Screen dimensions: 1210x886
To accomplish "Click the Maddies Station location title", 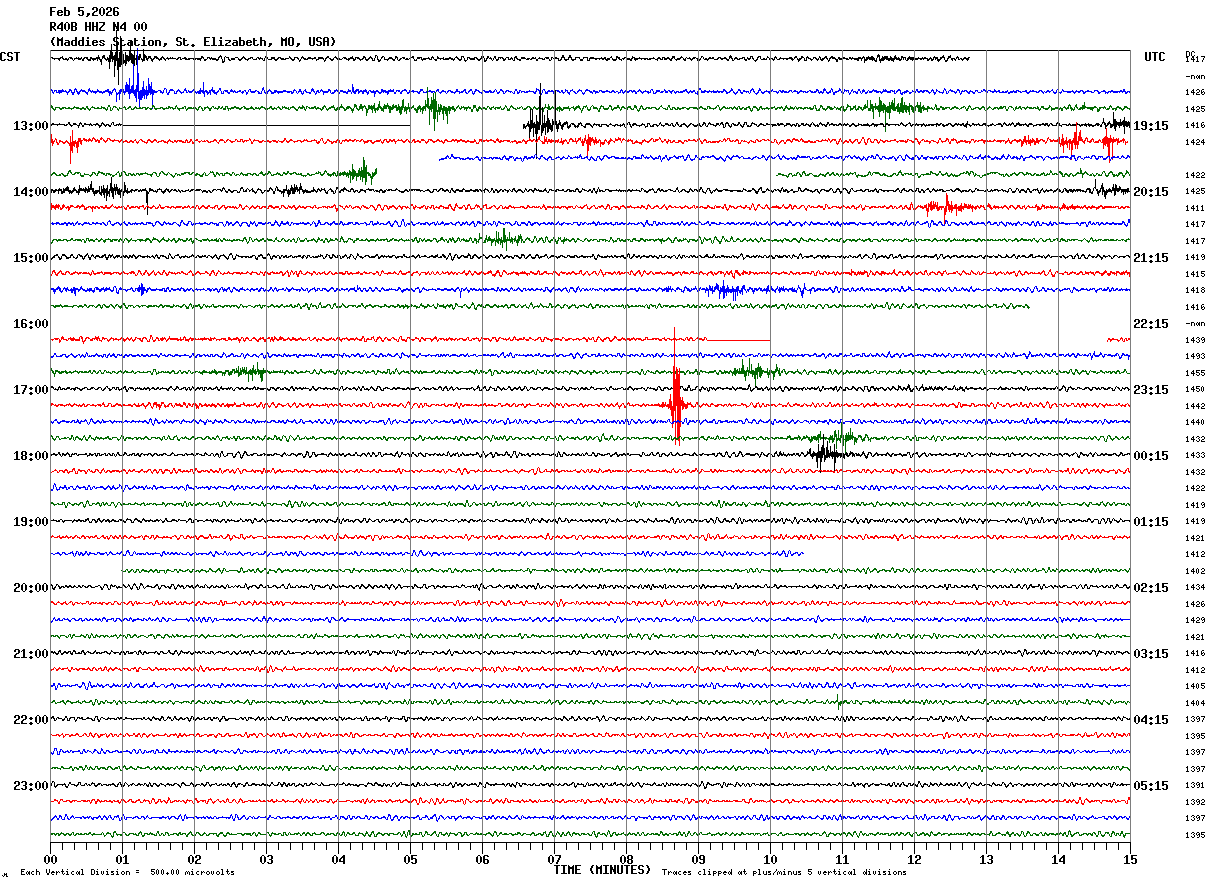I will point(193,42).
